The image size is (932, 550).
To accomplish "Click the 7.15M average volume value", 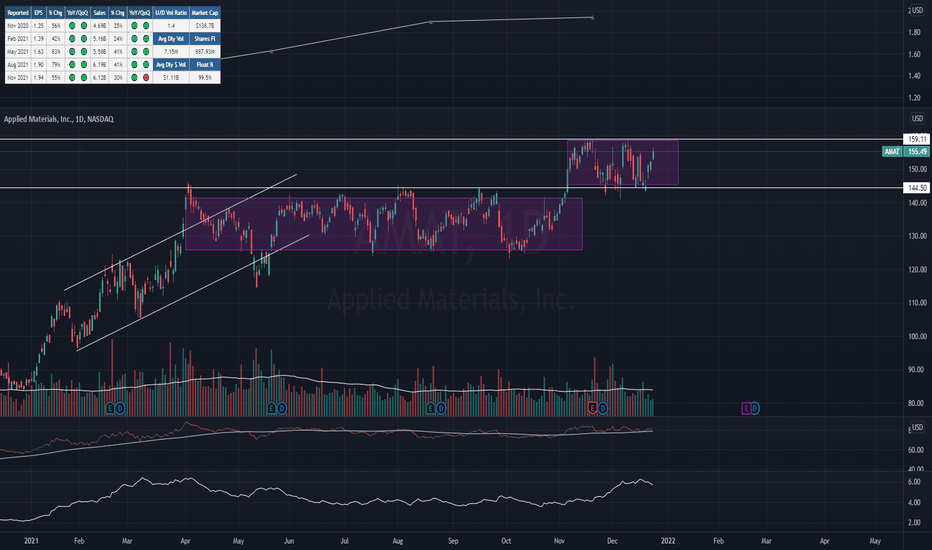I will (171, 52).
